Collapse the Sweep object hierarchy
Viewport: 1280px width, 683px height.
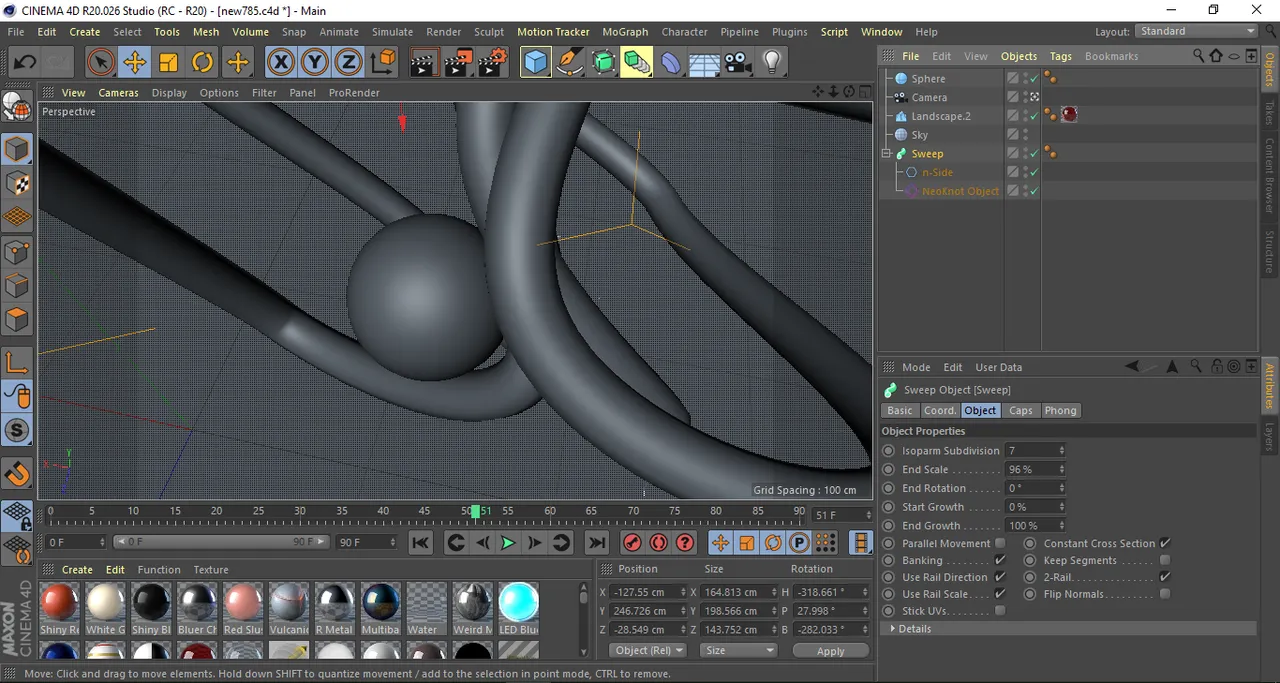tap(886, 154)
